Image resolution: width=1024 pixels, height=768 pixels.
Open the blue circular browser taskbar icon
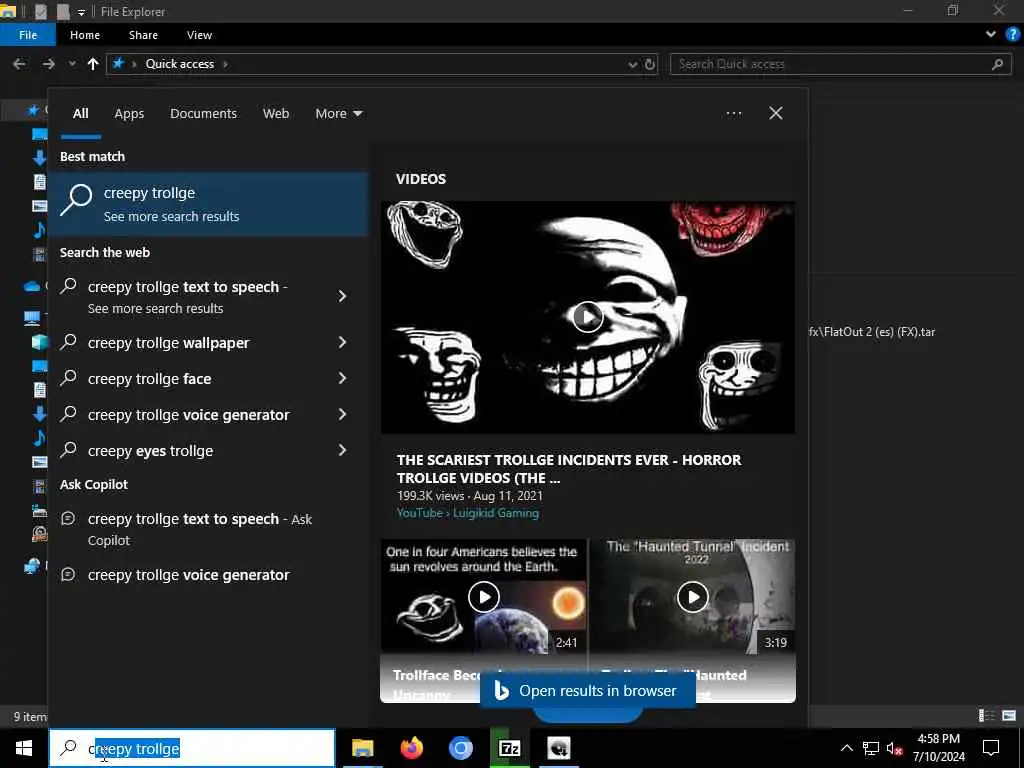460,748
